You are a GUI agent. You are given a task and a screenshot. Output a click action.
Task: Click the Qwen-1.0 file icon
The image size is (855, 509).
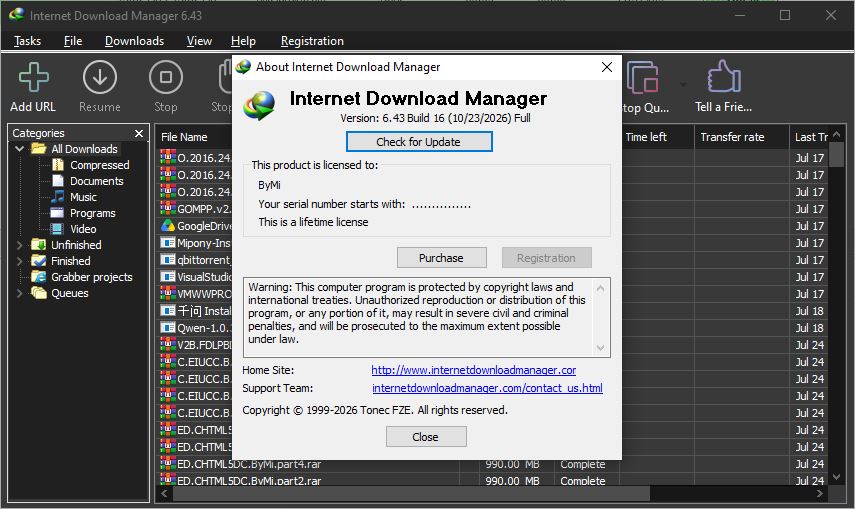(x=167, y=327)
